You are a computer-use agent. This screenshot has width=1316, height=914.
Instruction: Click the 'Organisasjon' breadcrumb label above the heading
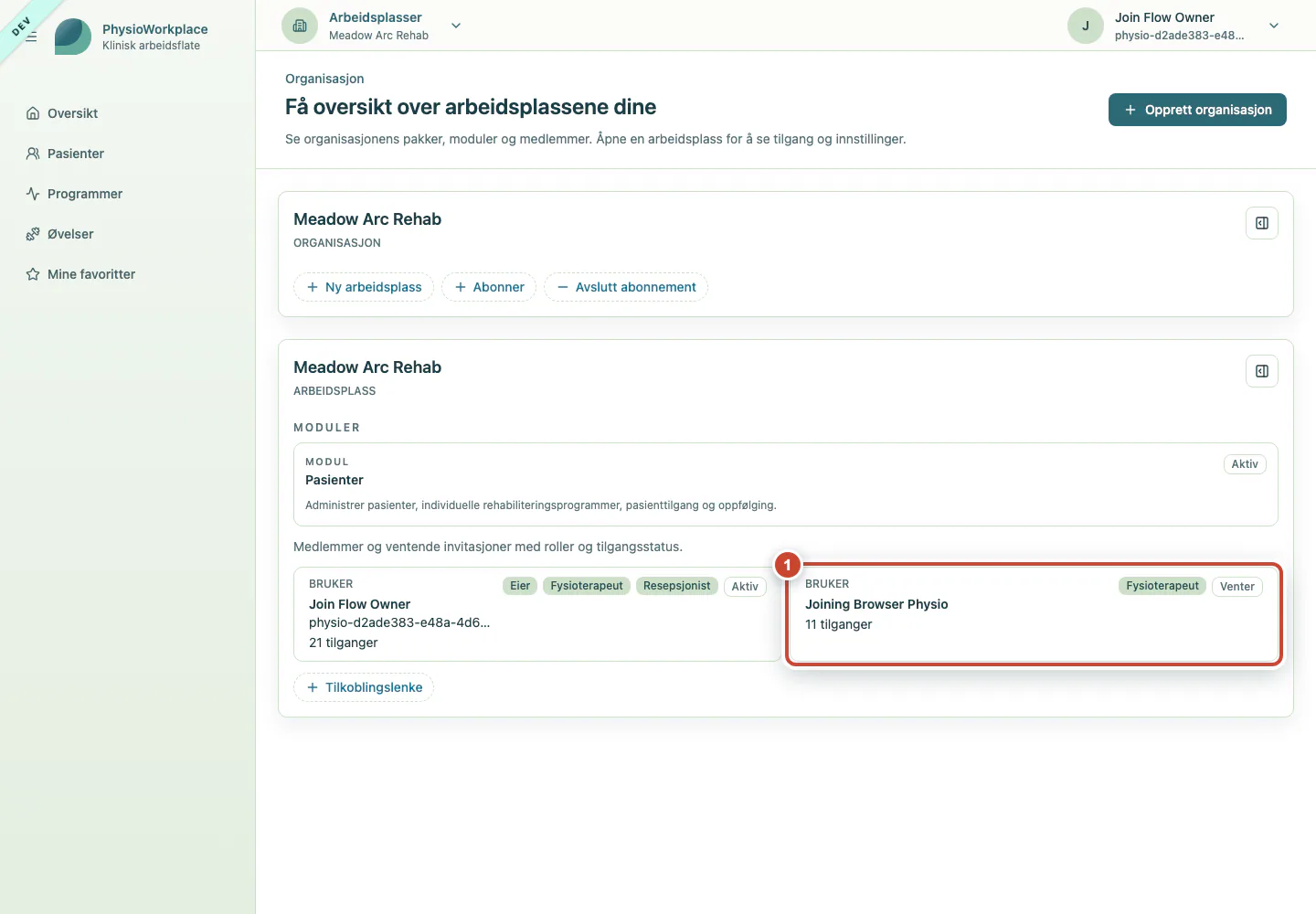324,79
